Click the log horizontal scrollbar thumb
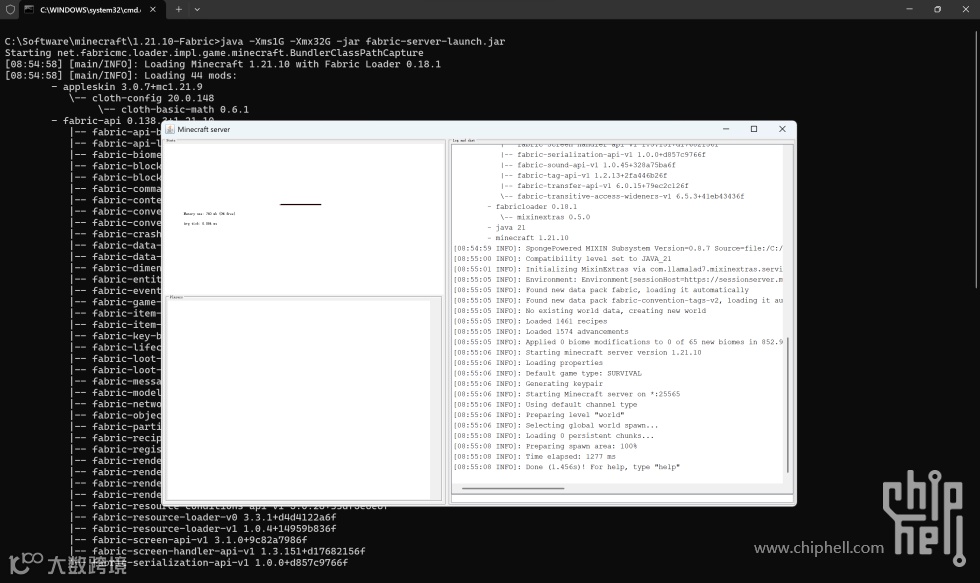This screenshot has width=980, height=583. pyautogui.click(x=513, y=489)
